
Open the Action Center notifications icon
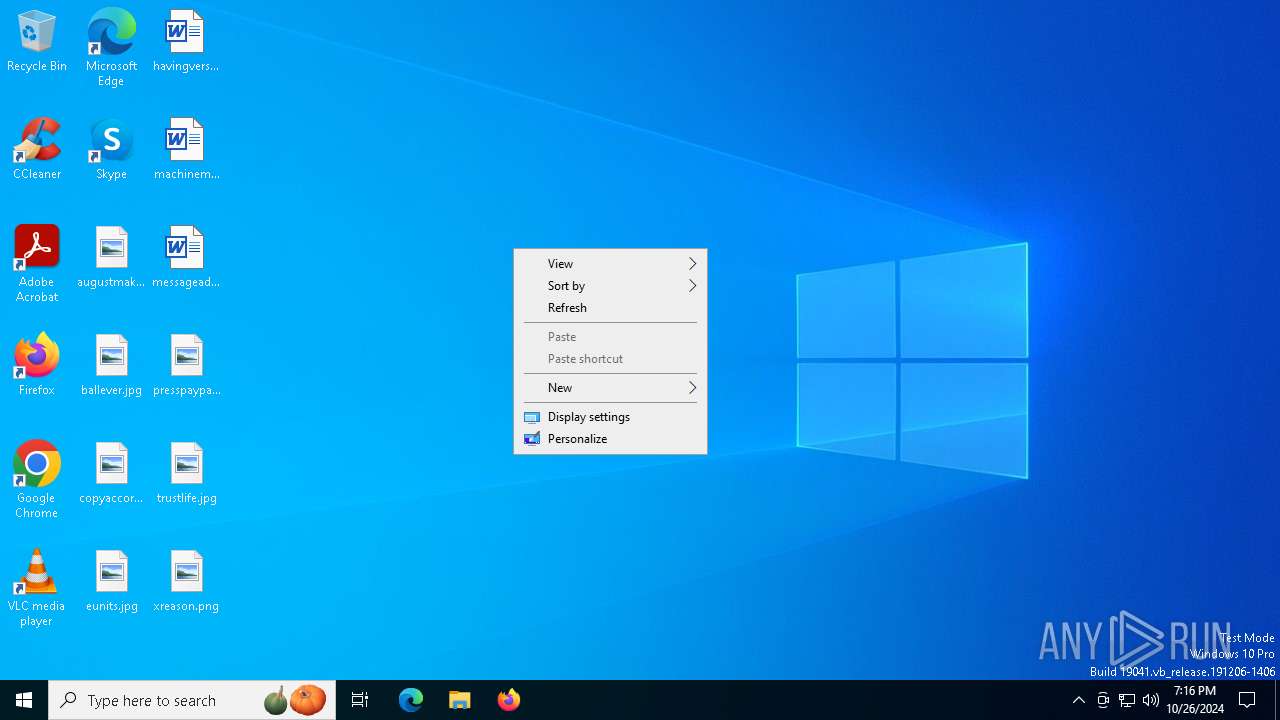coord(1248,700)
